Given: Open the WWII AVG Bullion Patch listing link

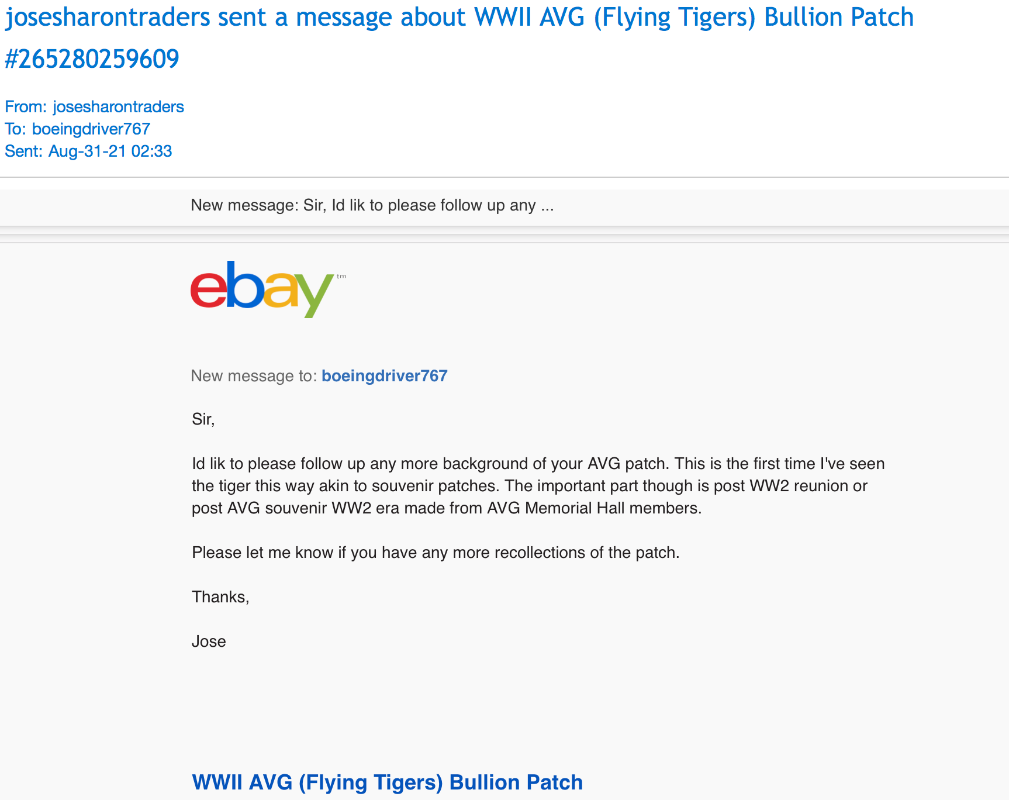Looking at the screenshot, I should (387, 782).
